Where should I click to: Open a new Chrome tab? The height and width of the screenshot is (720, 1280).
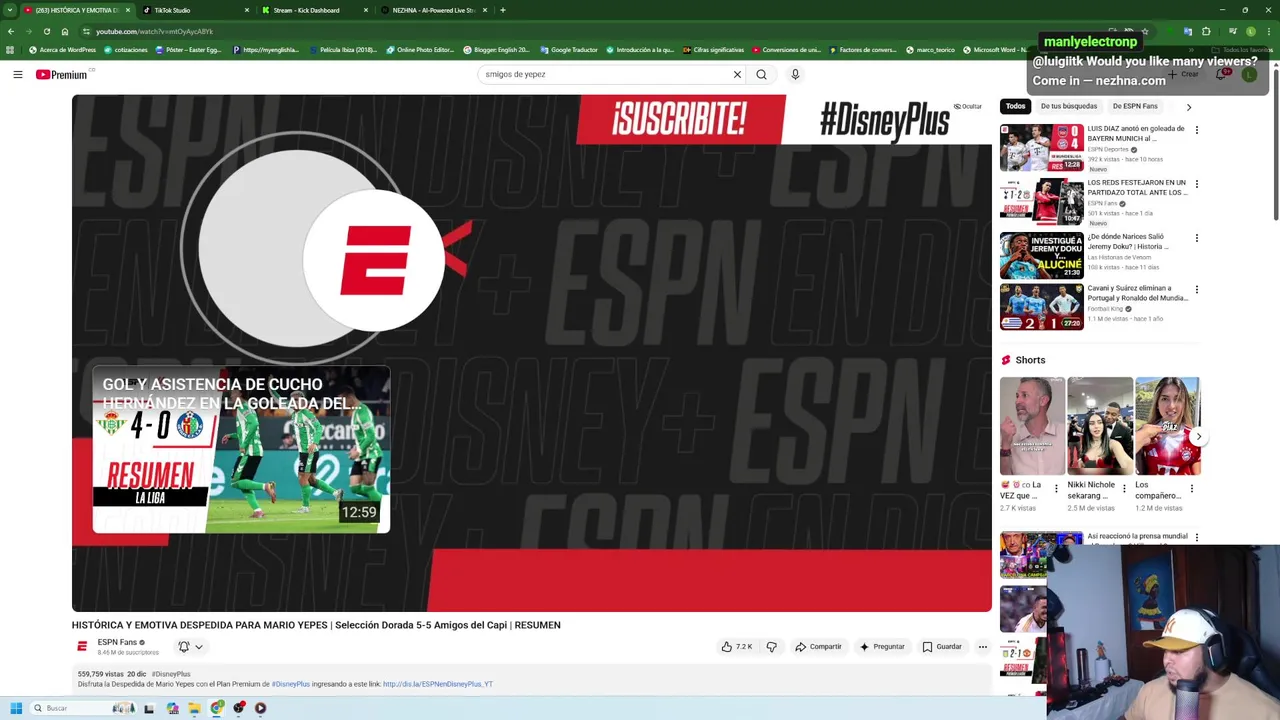(503, 10)
